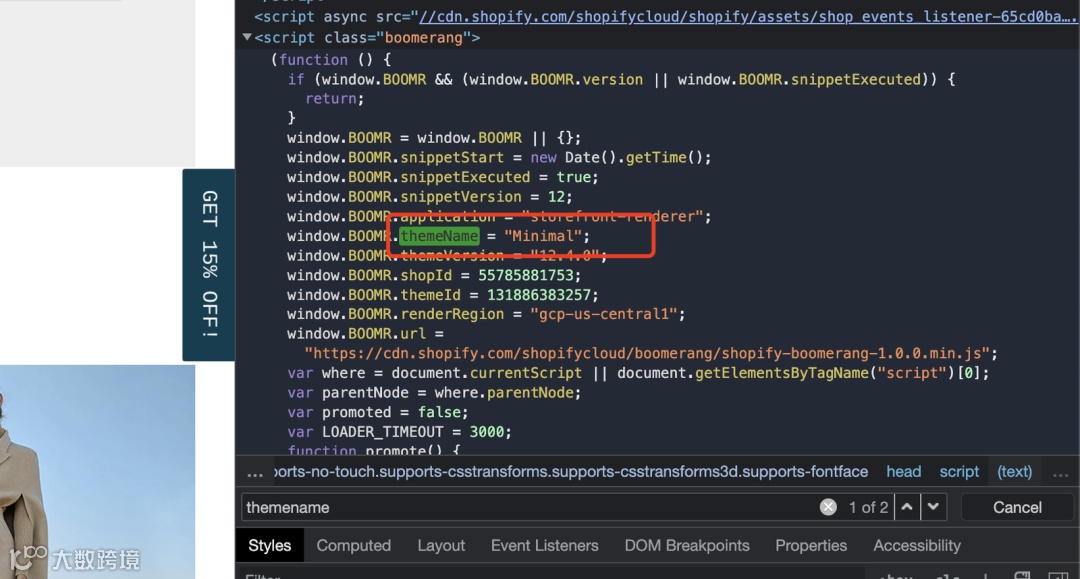Click the LOADER_TIMEOUT value 3000
The height and width of the screenshot is (579, 1080).
pos(486,432)
